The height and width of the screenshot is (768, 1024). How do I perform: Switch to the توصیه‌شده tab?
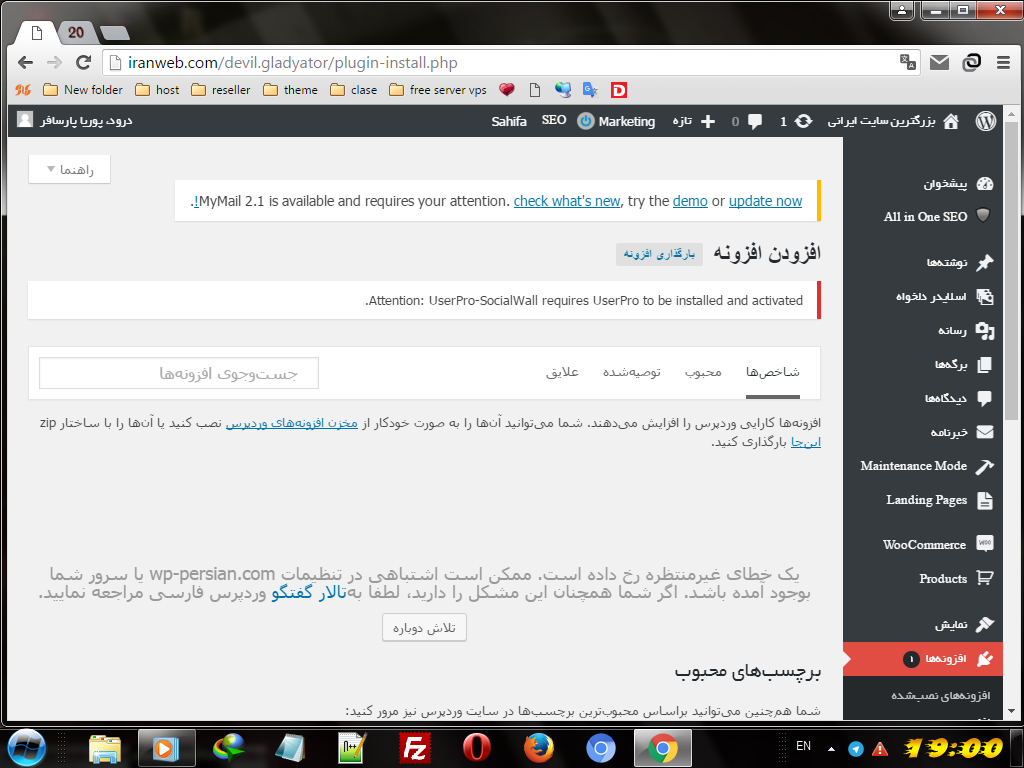tap(632, 372)
